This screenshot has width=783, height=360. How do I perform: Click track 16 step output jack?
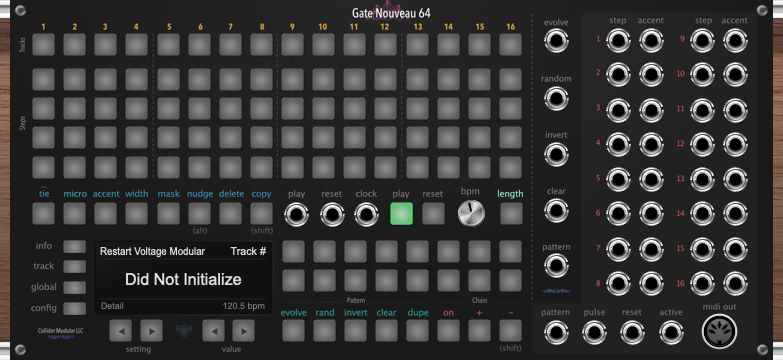click(702, 283)
